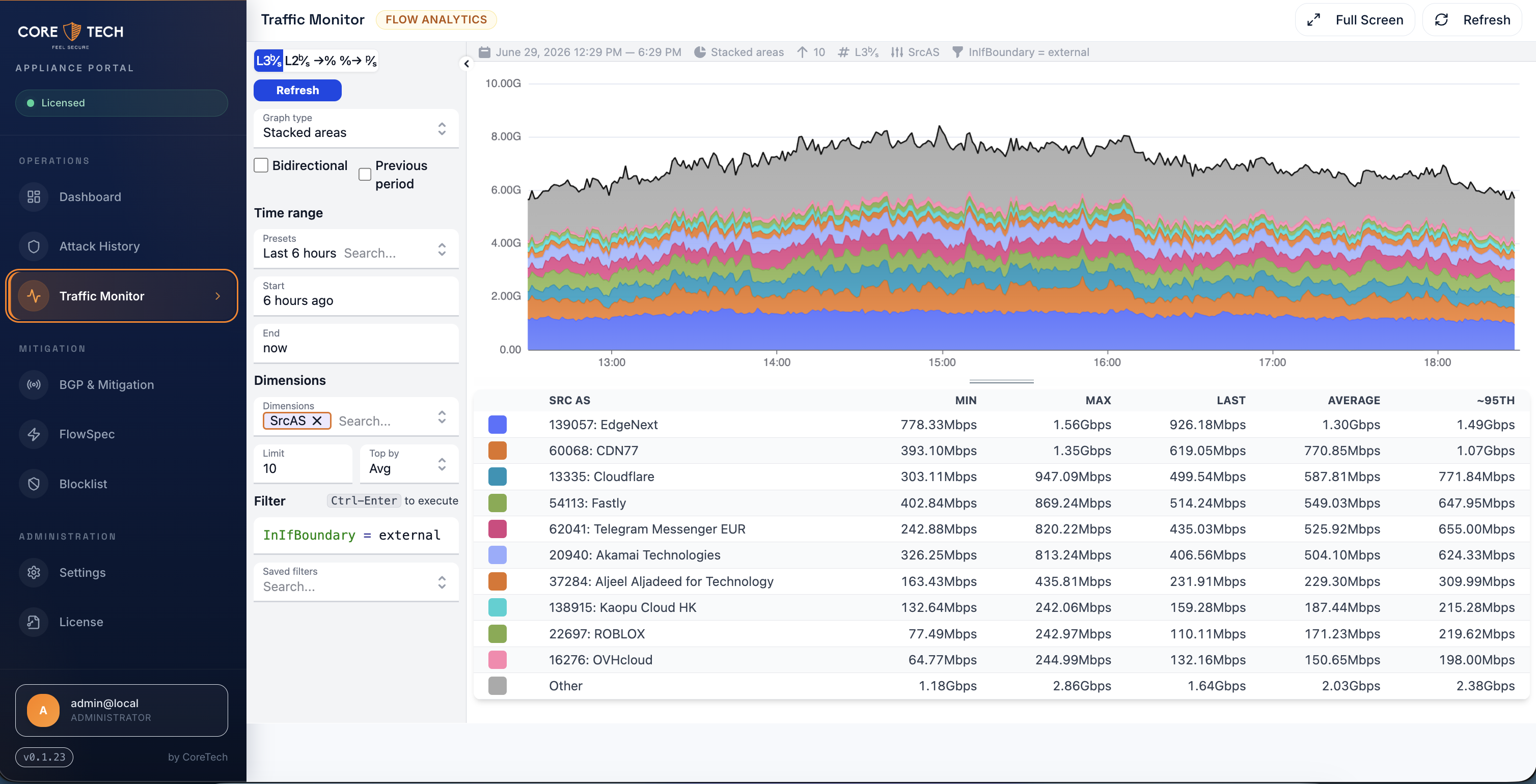Click the FLOW ANALYTICS badge
Screen dimensions: 1536x784
click(436, 20)
